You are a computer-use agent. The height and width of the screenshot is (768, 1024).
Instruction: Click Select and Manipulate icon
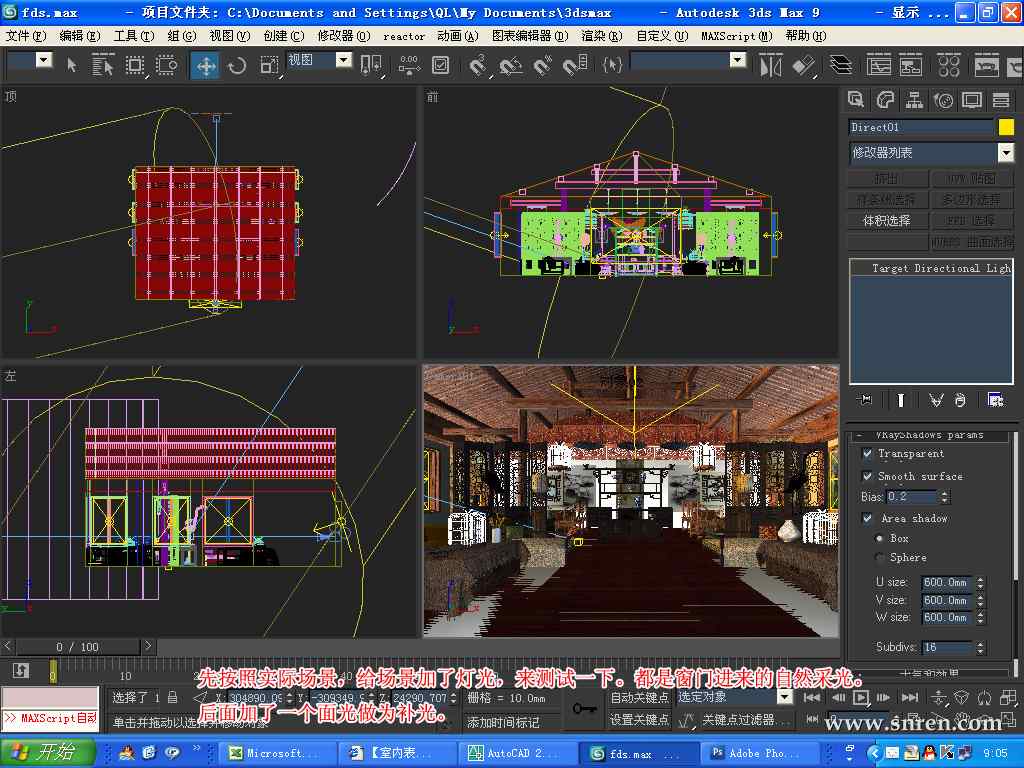click(409, 65)
